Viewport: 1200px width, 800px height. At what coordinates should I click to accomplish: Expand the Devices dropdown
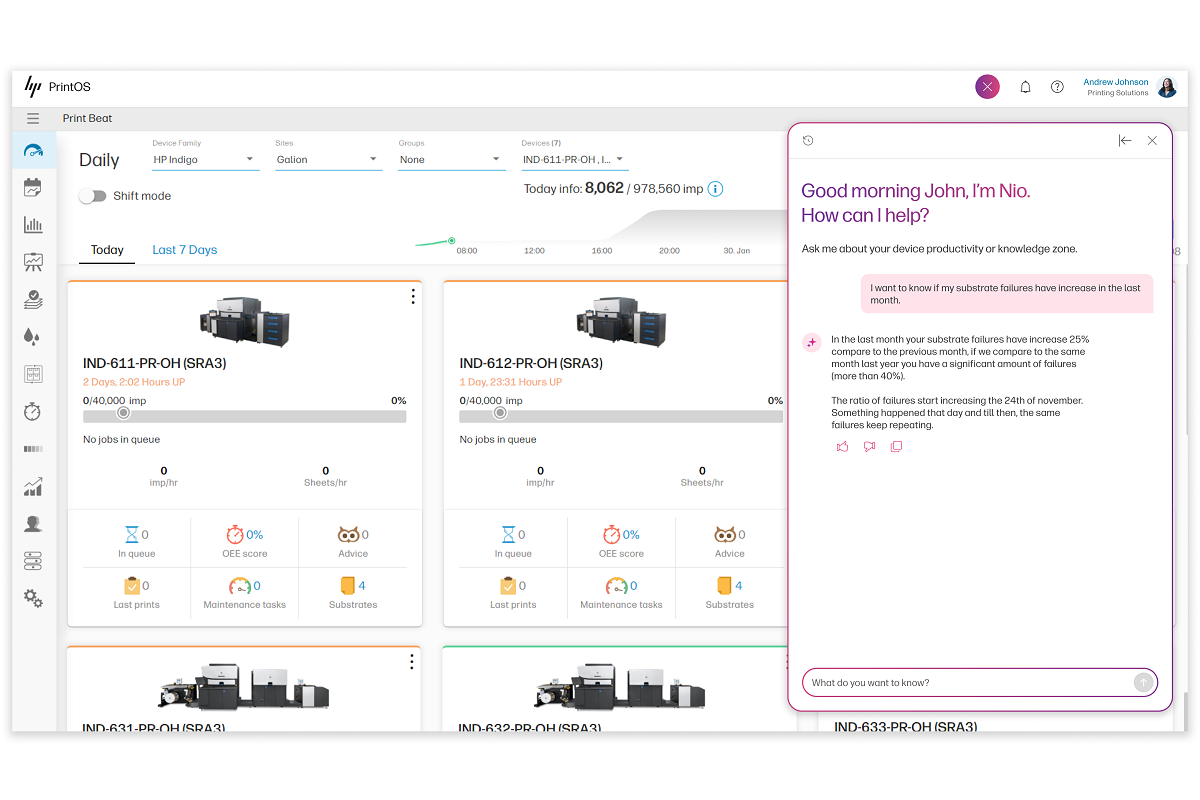coord(574,159)
